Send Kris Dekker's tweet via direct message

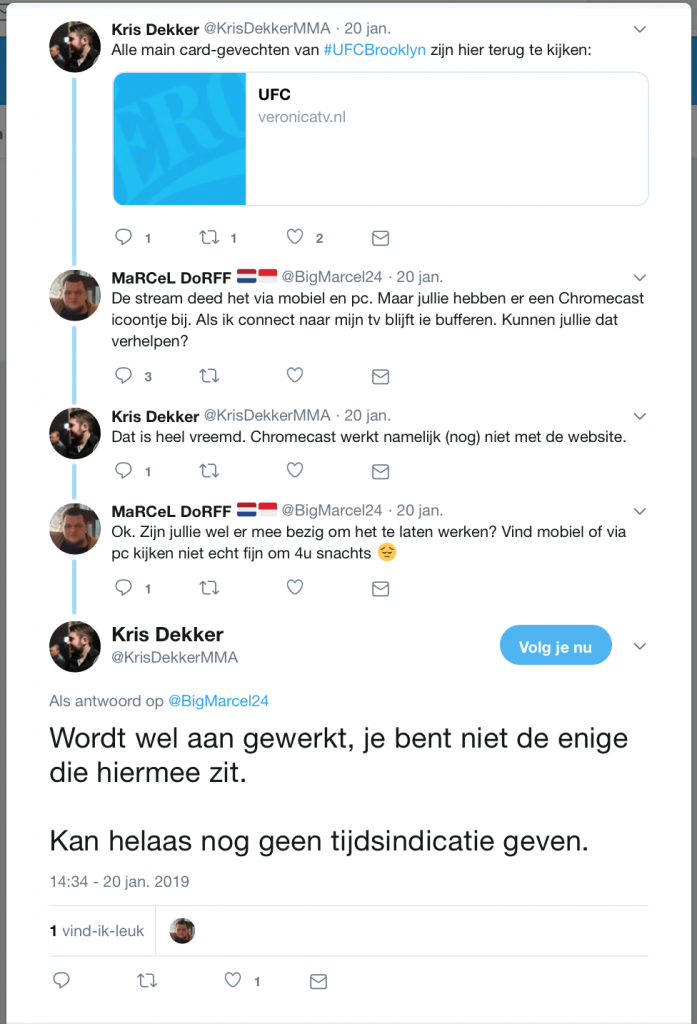pos(380,237)
